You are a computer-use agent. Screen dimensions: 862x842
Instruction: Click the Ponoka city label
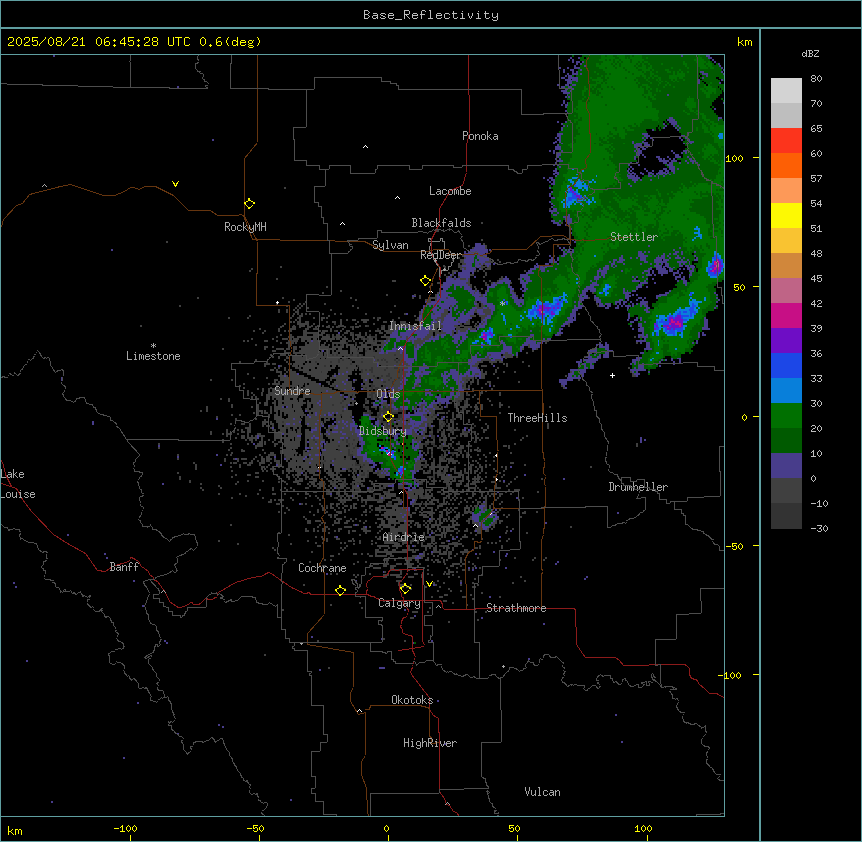(480, 136)
